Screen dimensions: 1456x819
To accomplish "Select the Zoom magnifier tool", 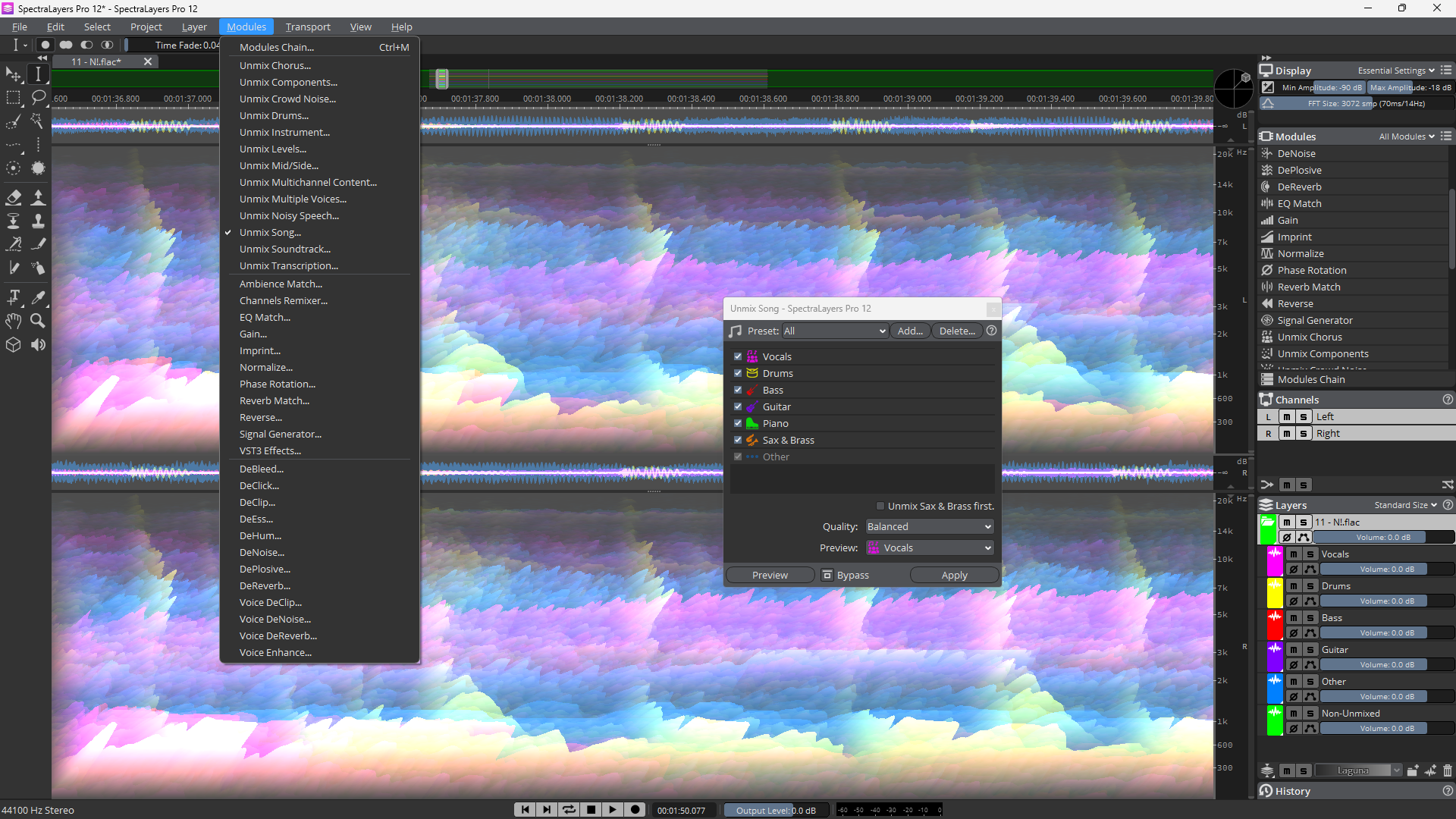I will click(38, 321).
